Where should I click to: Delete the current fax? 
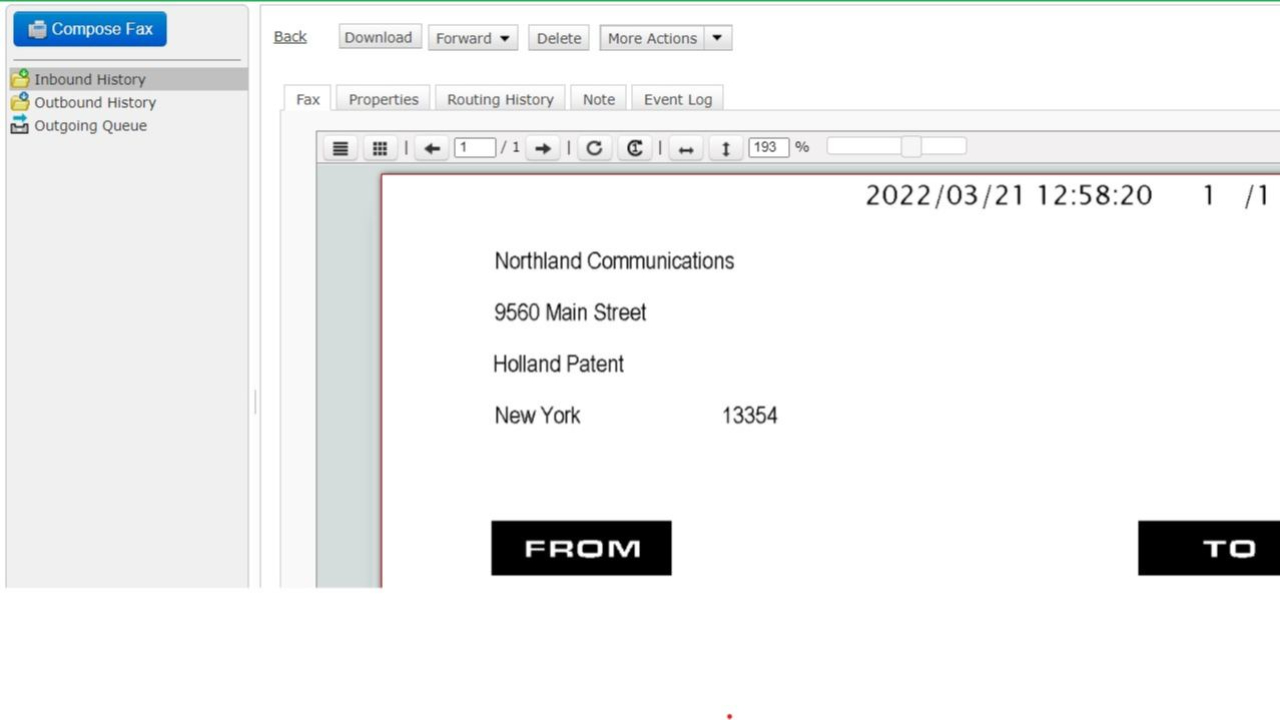click(559, 38)
